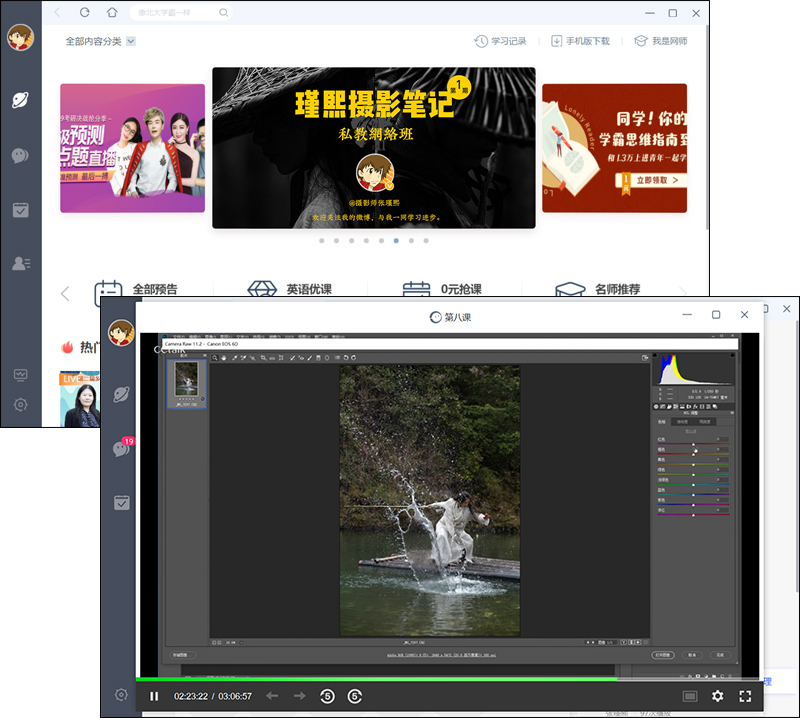
Task: Open 手机版下载 mobile download link
Action: point(580,41)
